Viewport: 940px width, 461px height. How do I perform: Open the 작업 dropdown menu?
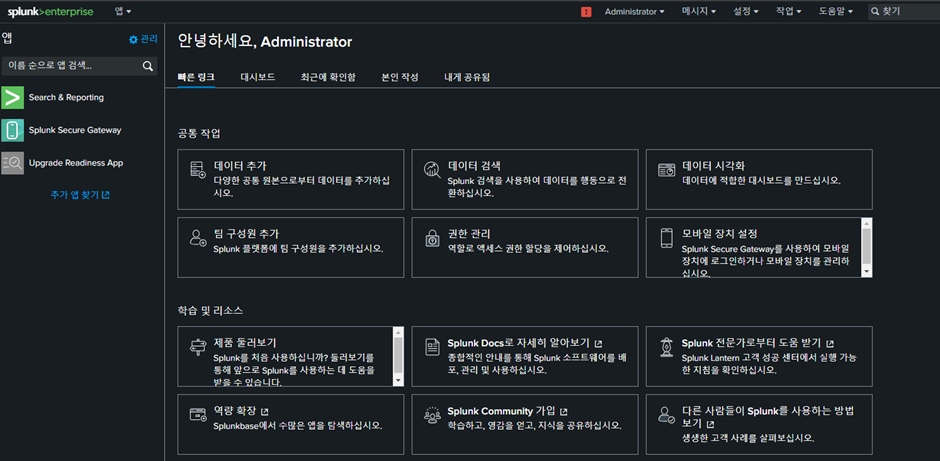(788, 11)
